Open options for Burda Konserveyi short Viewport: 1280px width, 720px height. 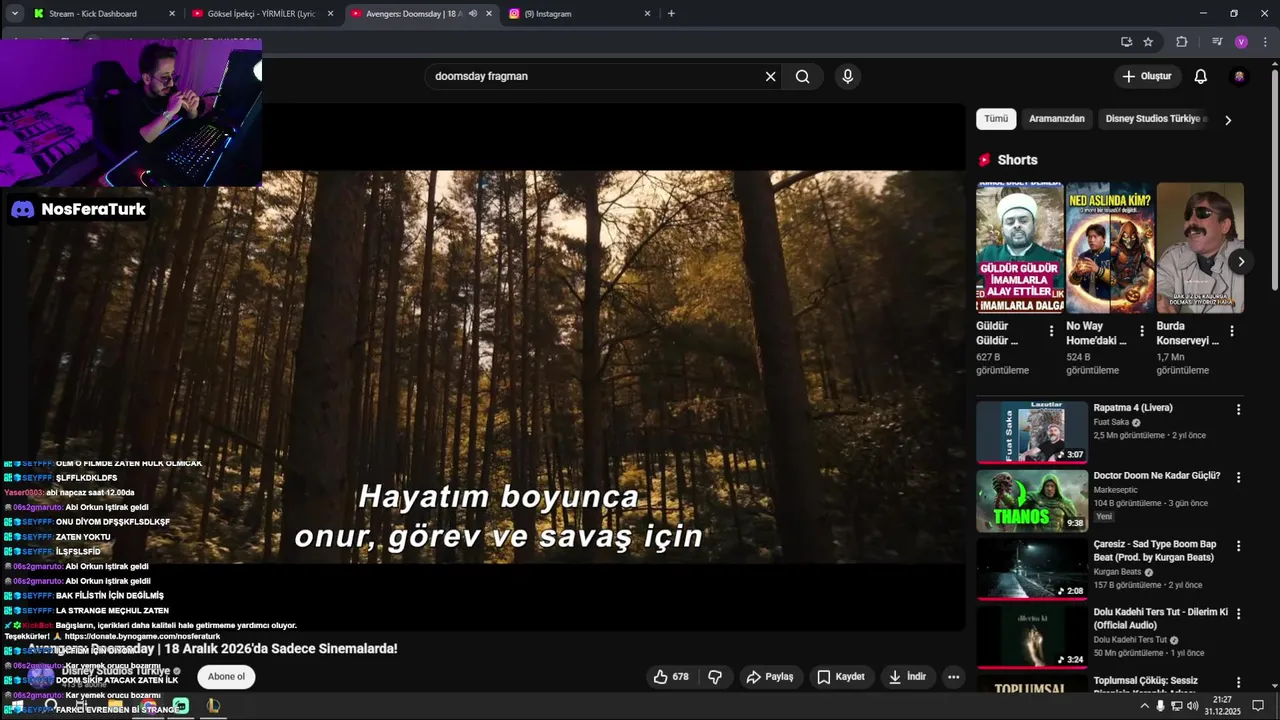pyautogui.click(x=1232, y=331)
